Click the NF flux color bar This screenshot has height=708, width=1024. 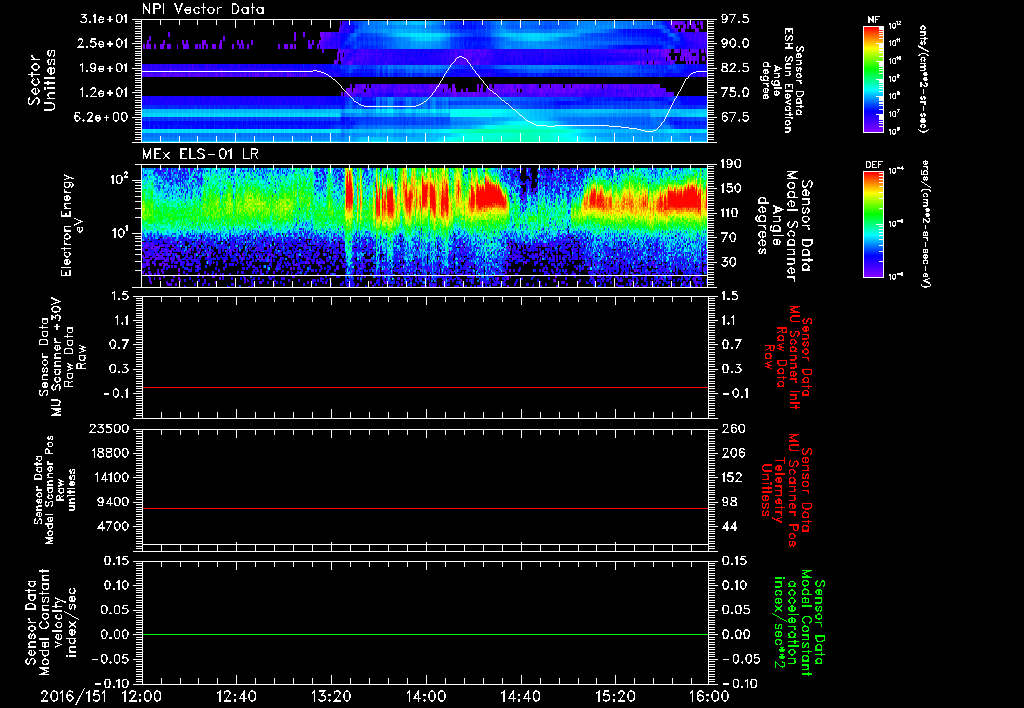[874, 78]
